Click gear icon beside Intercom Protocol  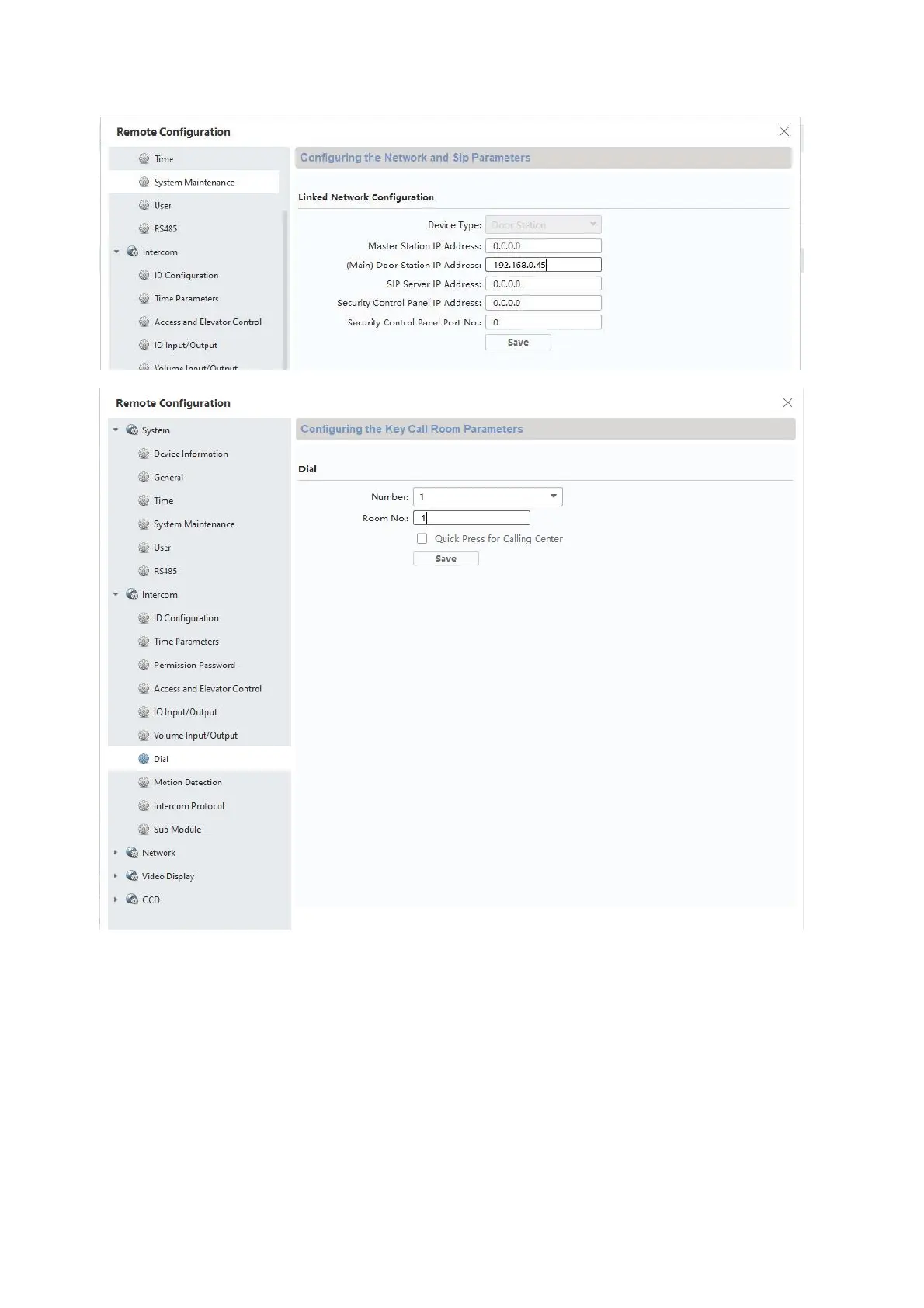point(143,805)
